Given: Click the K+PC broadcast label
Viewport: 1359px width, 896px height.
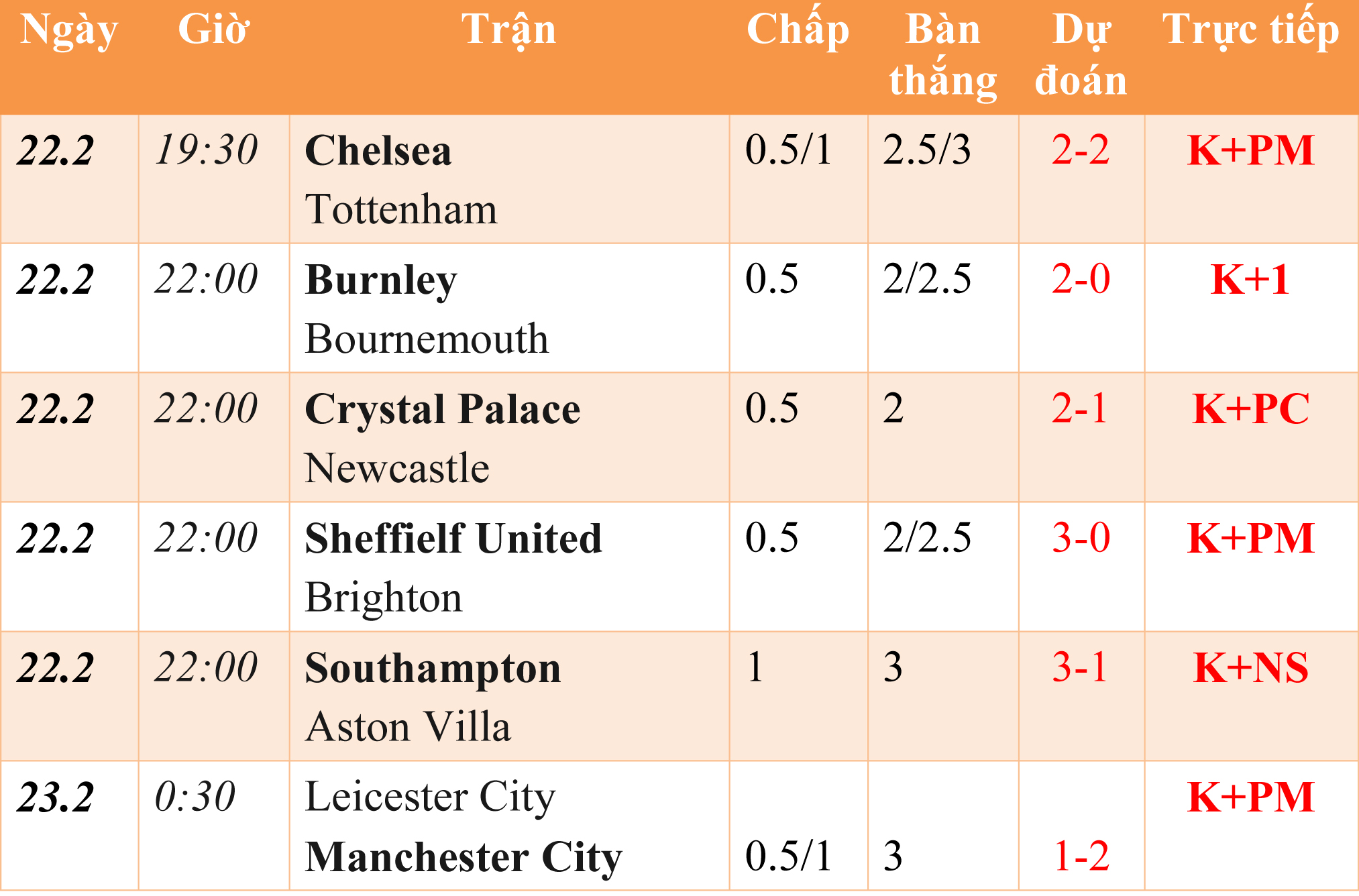Looking at the screenshot, I should click(1251, 409).
